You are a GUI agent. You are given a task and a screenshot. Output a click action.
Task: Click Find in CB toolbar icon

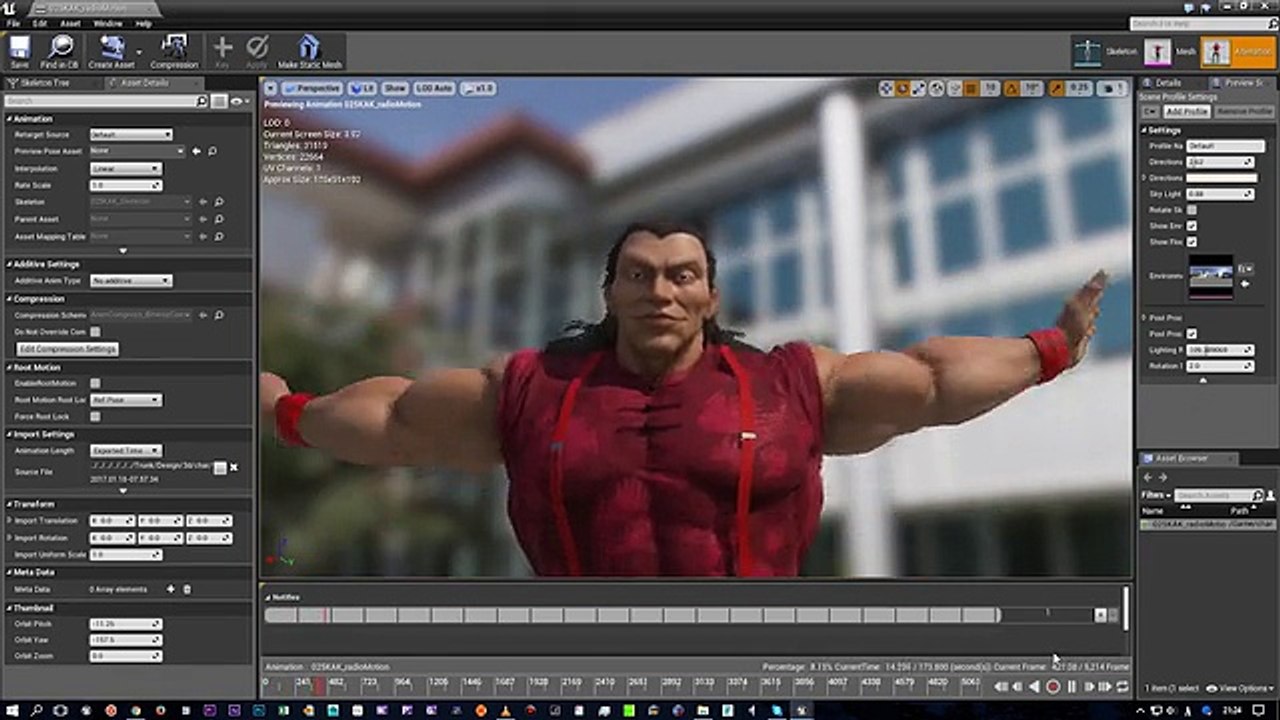click(61, 51)
